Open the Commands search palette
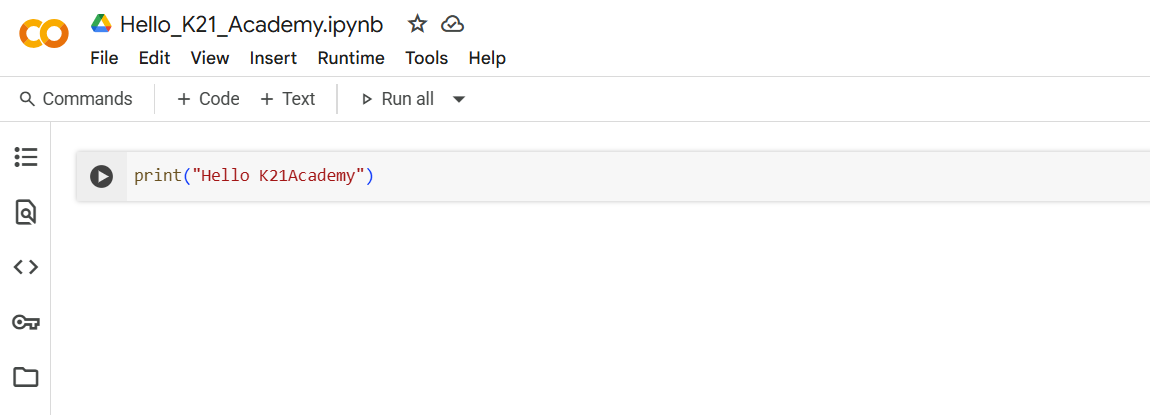Image resolution: width=1150 pixels, height=415 pixels. (76, 99)
